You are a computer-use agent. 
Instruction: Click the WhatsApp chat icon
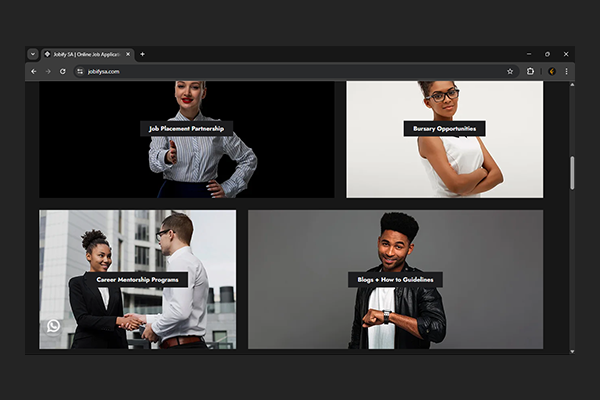tap(53, 325)
